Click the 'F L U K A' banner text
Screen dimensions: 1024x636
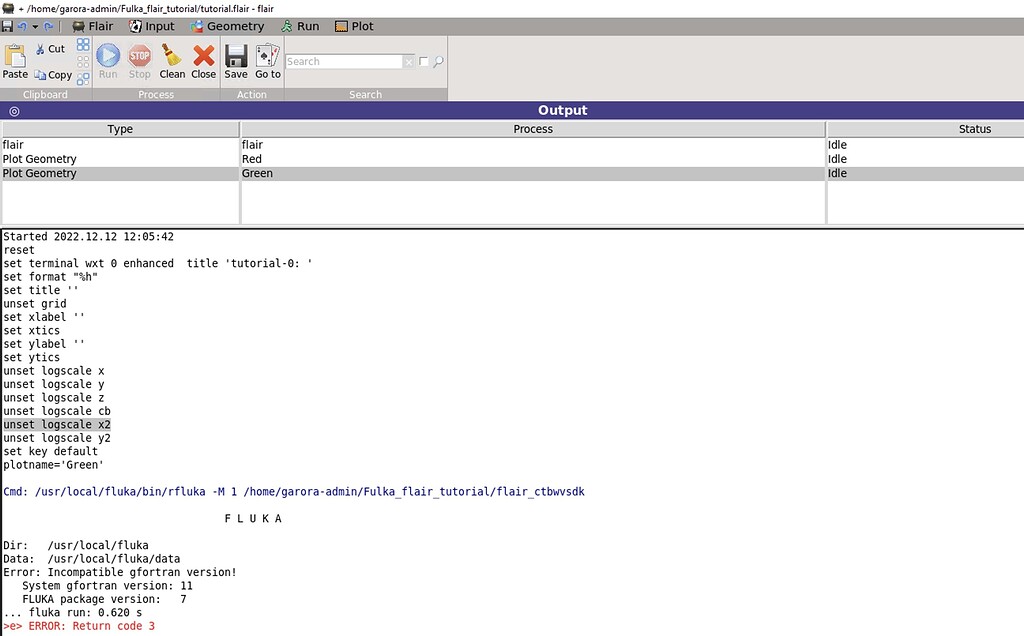point(253,518)
